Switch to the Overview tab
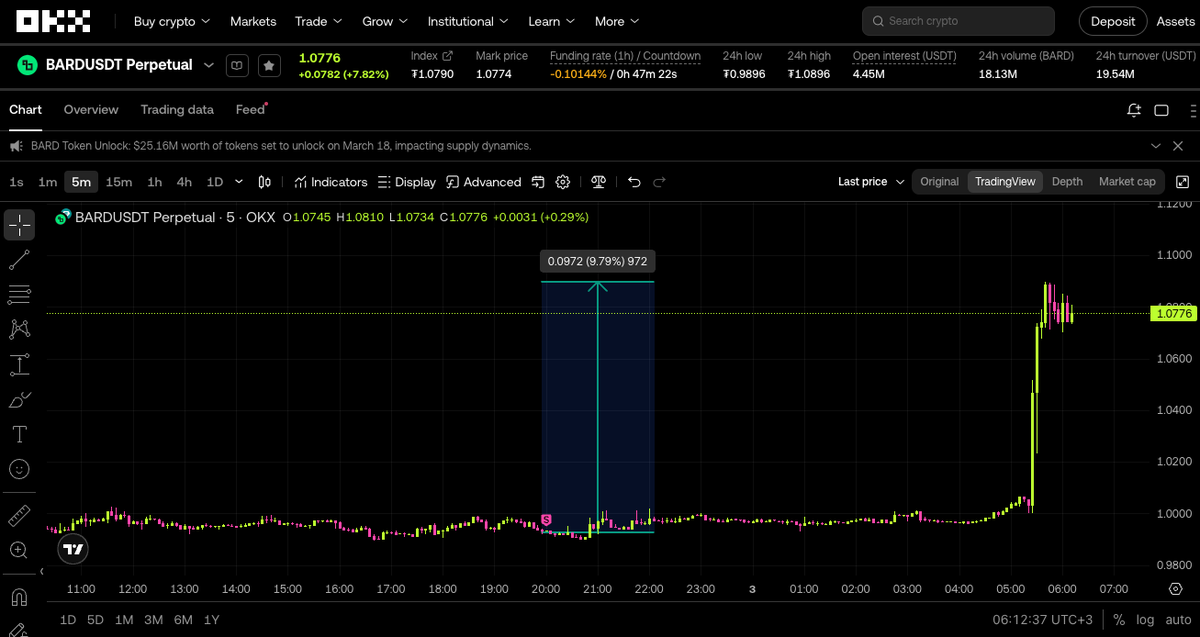Screen dimensions: 1200x637 pos(91,110)
